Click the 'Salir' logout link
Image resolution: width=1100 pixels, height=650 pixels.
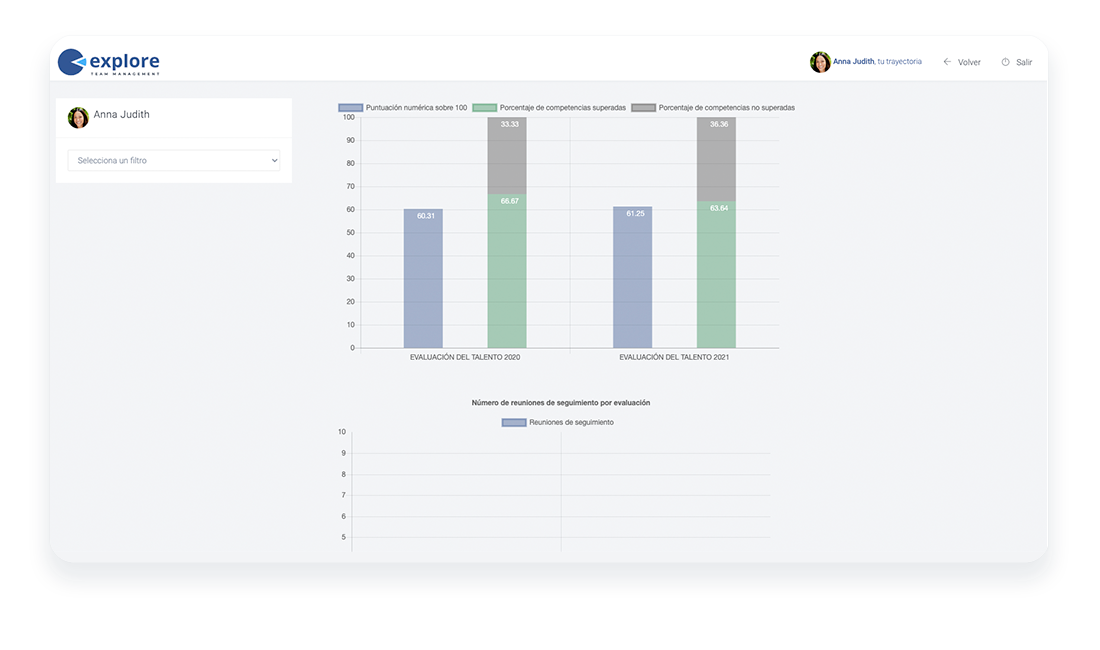point(1024,62)
